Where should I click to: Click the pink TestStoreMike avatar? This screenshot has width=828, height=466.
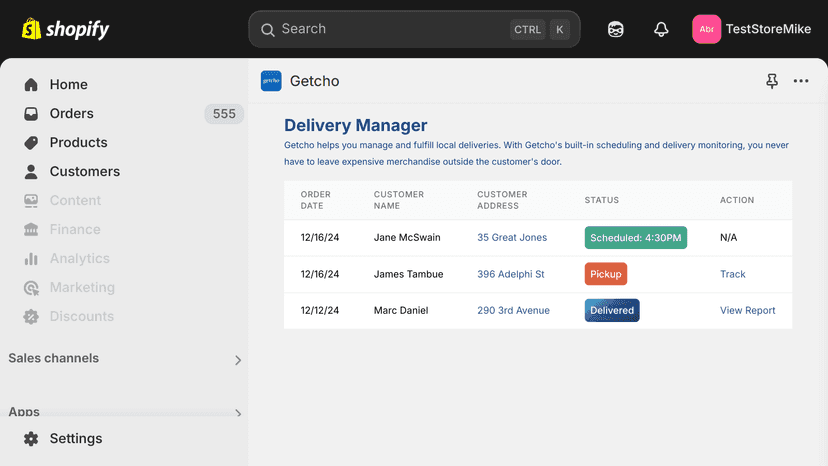click(x=707, y=29)
